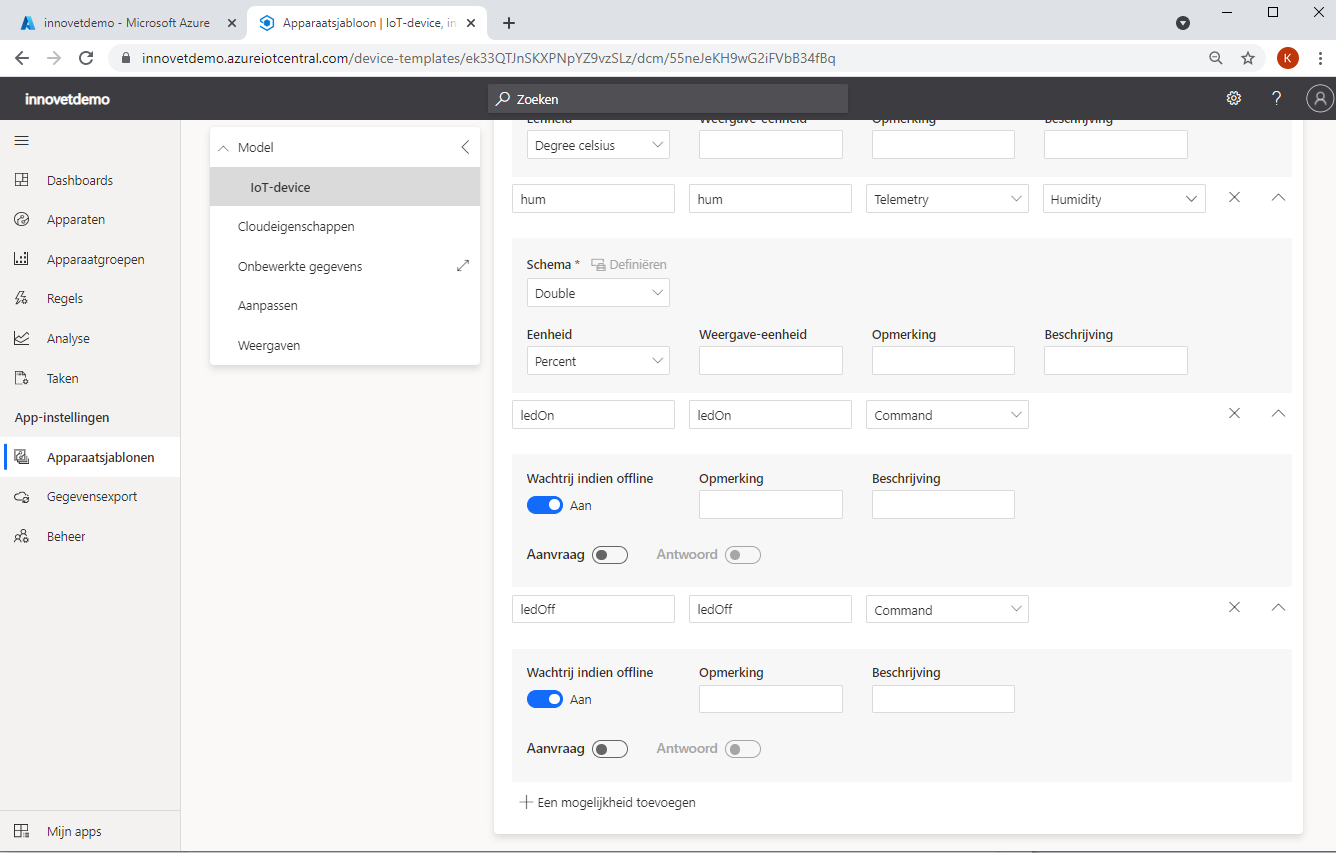Image resolution: width=1336 pixels, height=853 pixels.
Task: Toggle ledOn Antwoord switch
Action: click(x=743, y=555)
